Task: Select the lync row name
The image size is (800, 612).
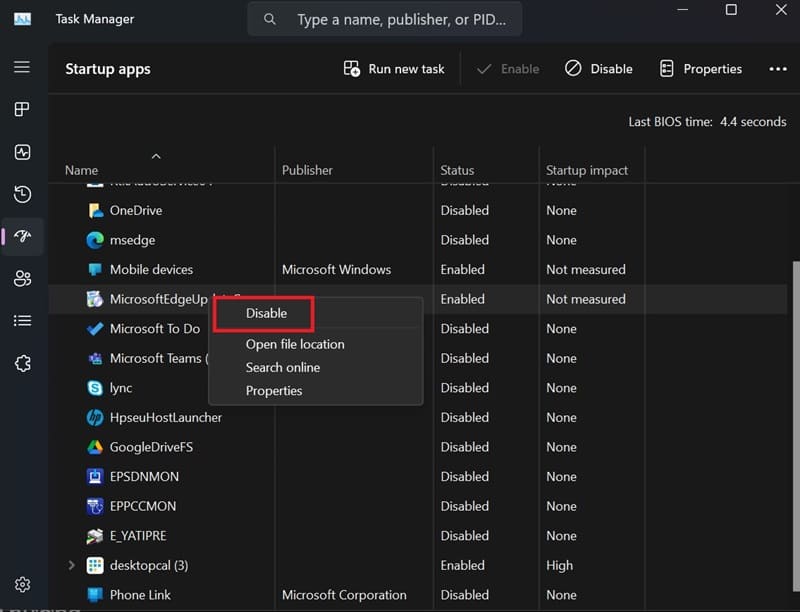Action: point(121,388)
